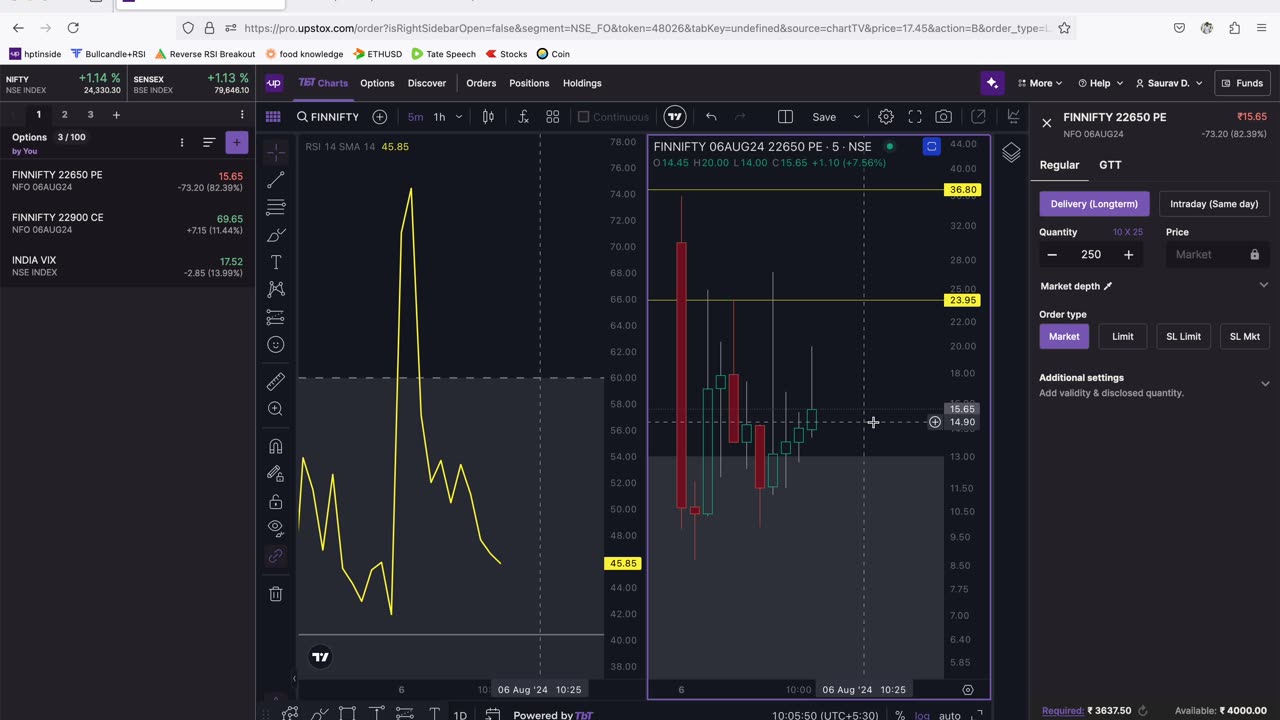Select the brush drawing tool
This screenshot has height=720, width=1280.
(x=276, y=235)
